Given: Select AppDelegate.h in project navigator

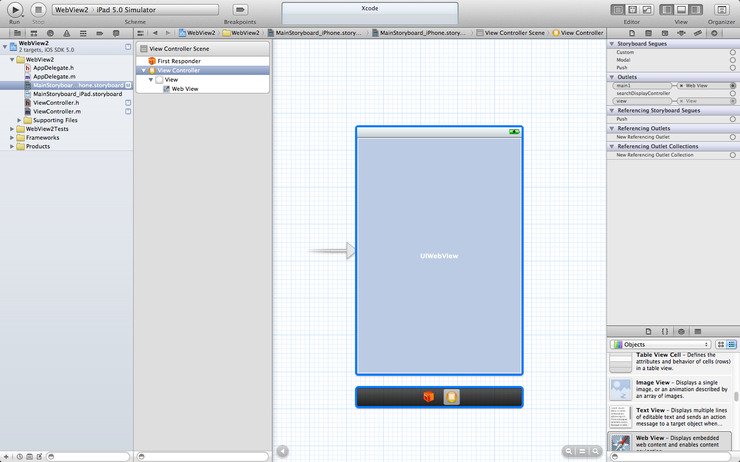Looking at the screenshot, I should click(x=53, y=68).
